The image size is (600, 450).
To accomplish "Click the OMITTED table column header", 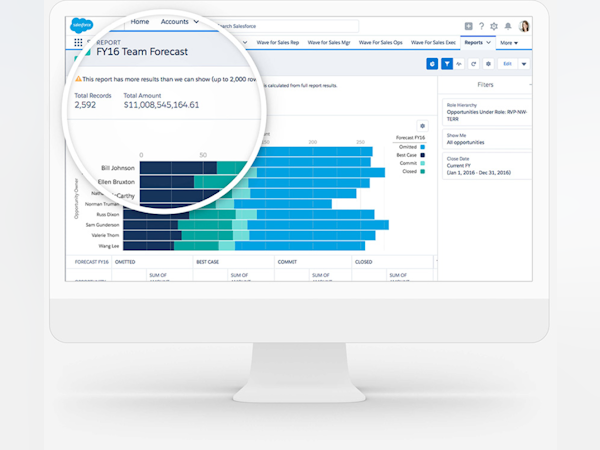I will tap(125, 262).
